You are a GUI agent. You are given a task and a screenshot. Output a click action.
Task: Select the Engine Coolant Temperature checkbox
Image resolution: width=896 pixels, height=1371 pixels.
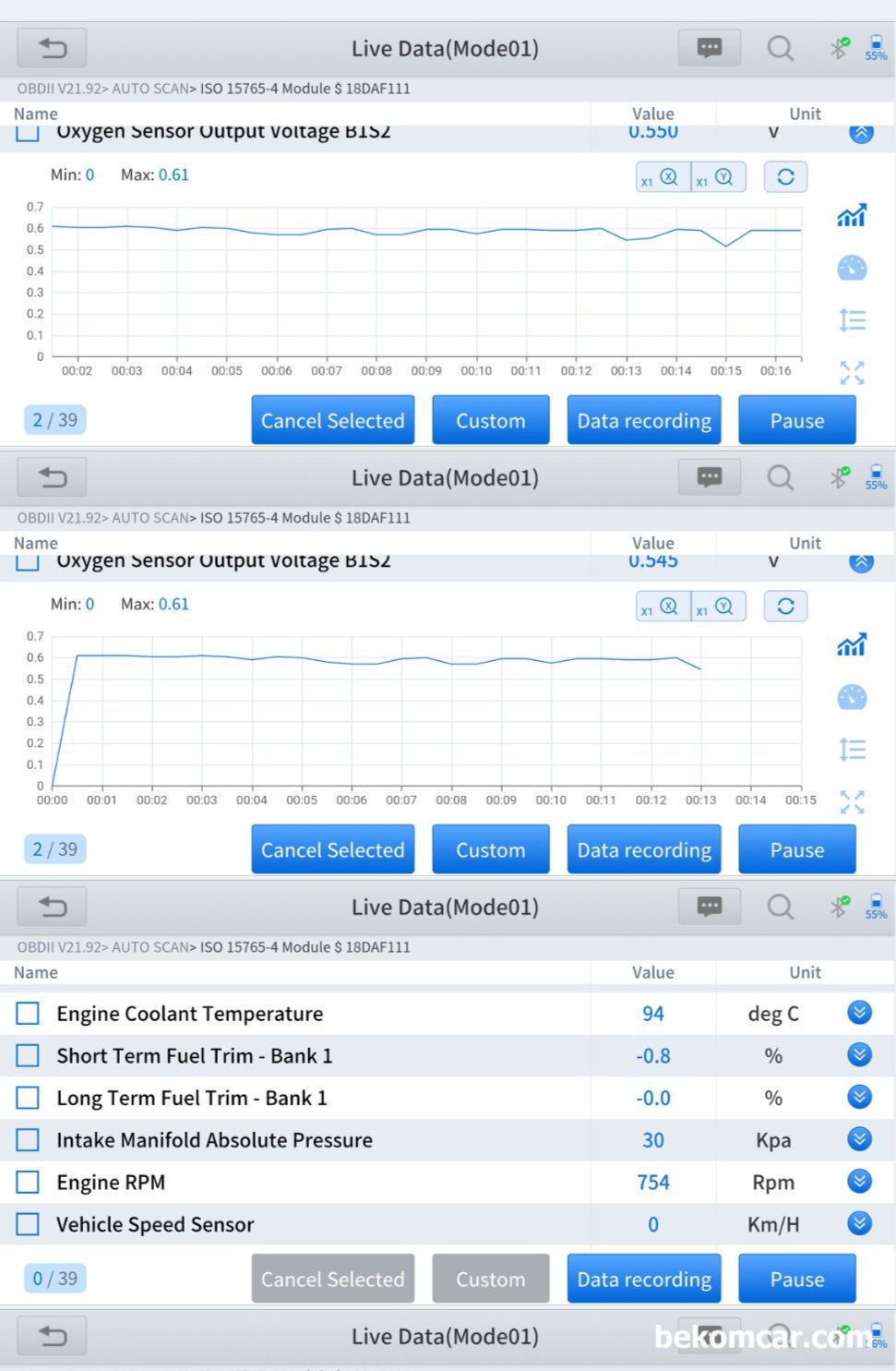[x=27, y=1013]
